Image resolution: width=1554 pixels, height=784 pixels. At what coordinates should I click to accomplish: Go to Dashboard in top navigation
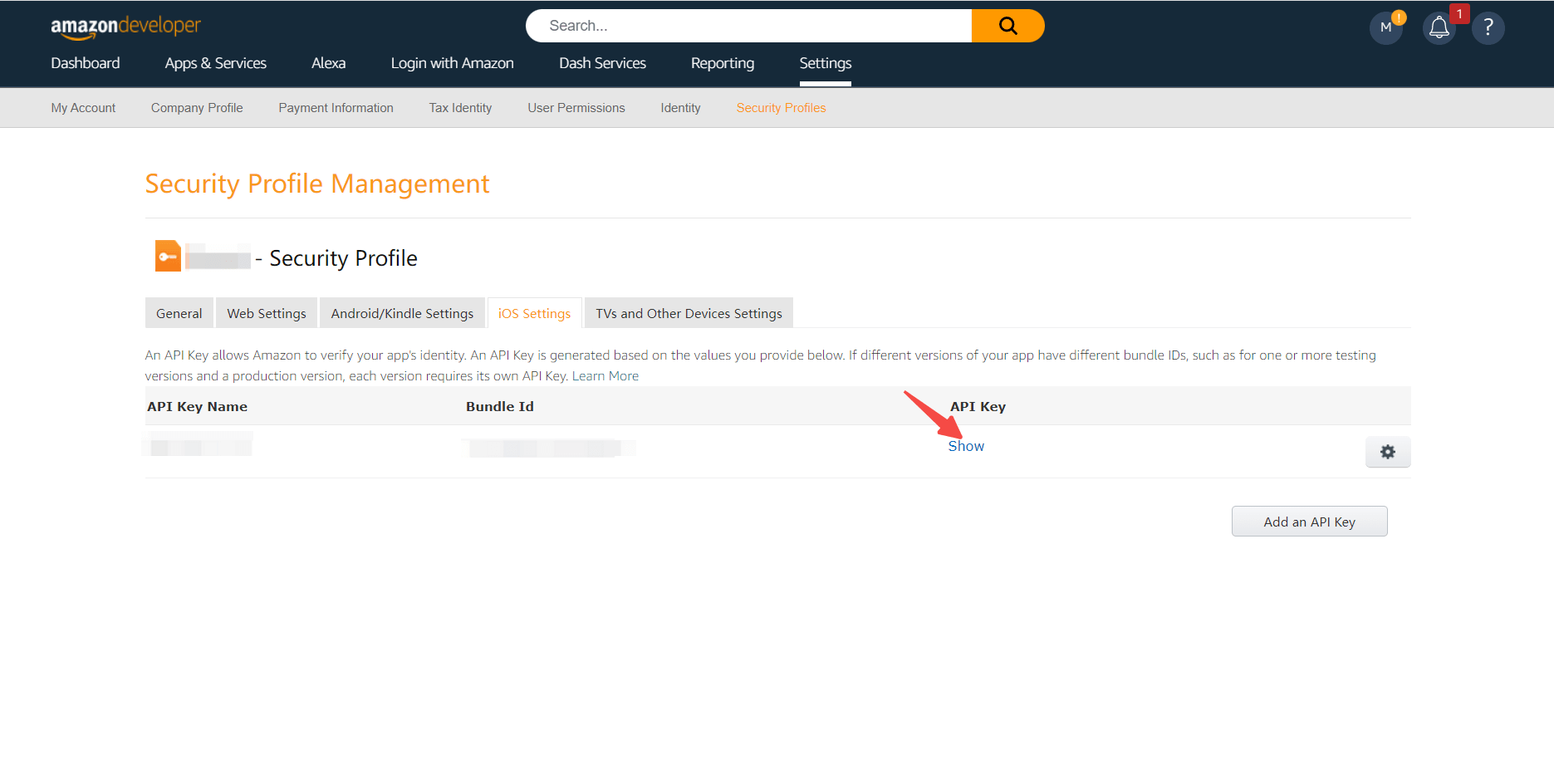(86, 63)
